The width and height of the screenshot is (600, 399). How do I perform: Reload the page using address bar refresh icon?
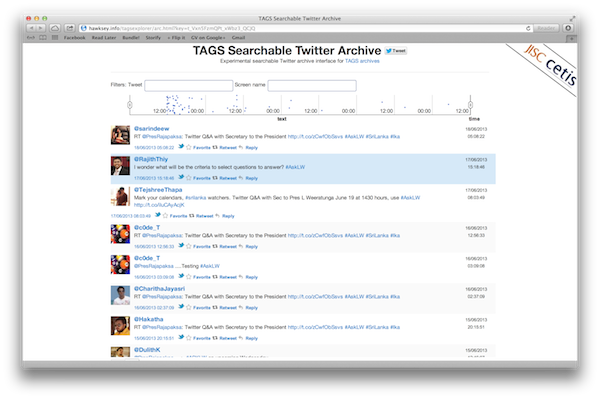coord(528,28)
